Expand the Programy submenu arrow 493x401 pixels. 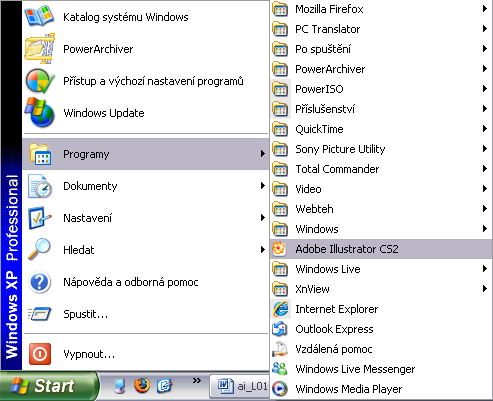tap(263, 154)
